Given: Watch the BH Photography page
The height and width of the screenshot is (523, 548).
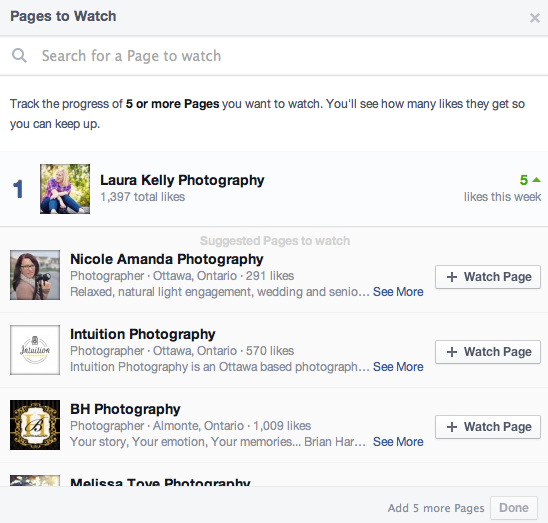Looking at the screenshot, I should (488, 427).
